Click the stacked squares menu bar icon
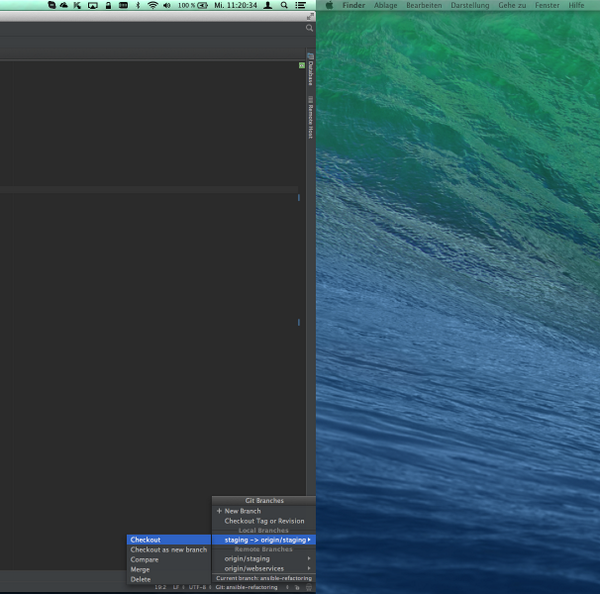 pyautogui.click(x=52, y=5)
